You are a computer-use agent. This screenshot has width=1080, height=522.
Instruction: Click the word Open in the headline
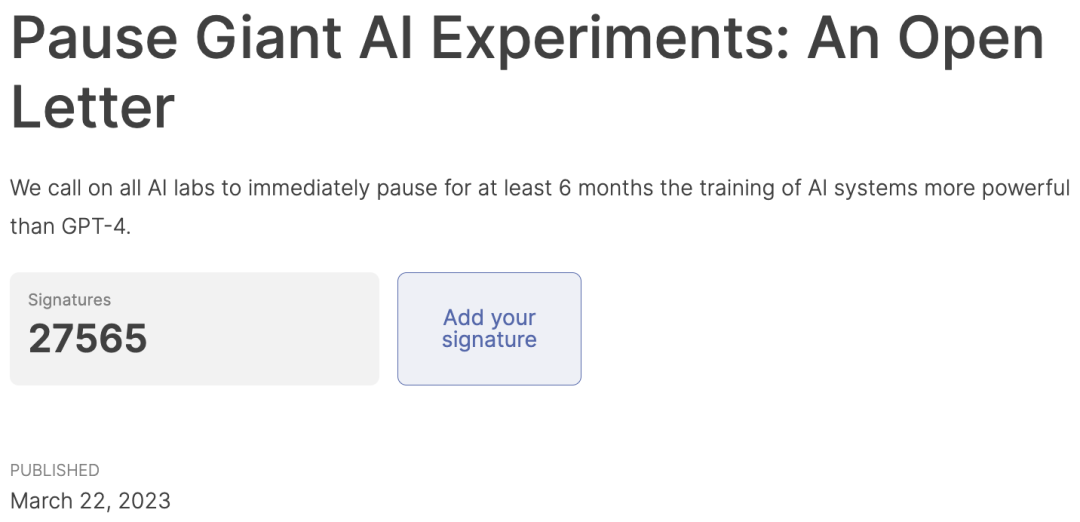coord(972,41)
